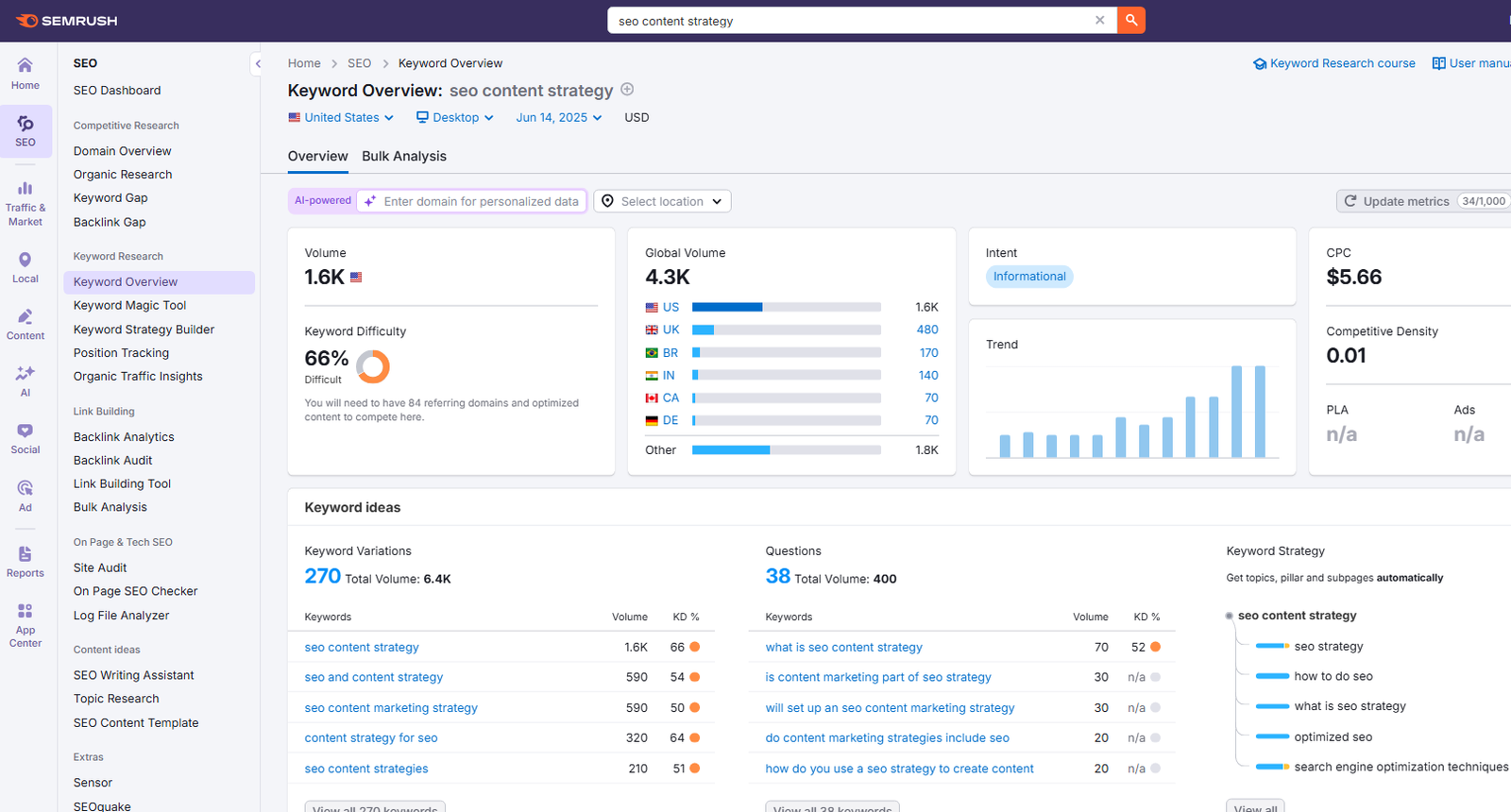Open the Content section icon
This screenshot has height=812, width=1511.
coord(25,324)
